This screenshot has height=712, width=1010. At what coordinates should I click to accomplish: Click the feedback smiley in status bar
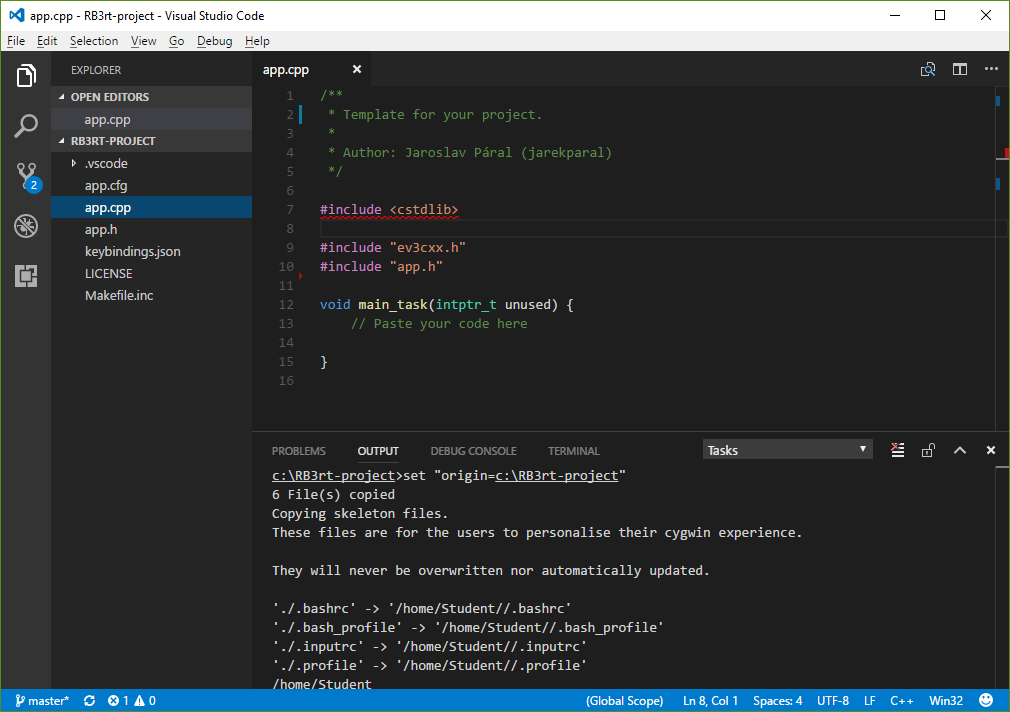coord(986,700)
